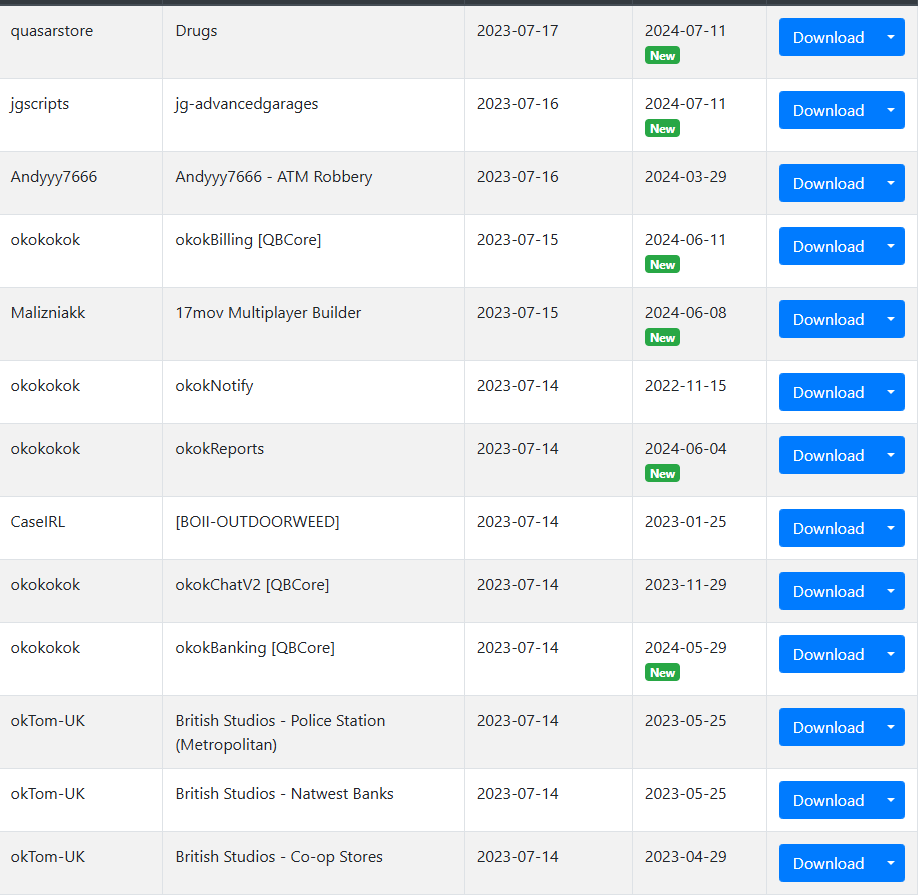920x895 pixels.
Task: Click the New badge in Drugs row
Action: [662, 56]
